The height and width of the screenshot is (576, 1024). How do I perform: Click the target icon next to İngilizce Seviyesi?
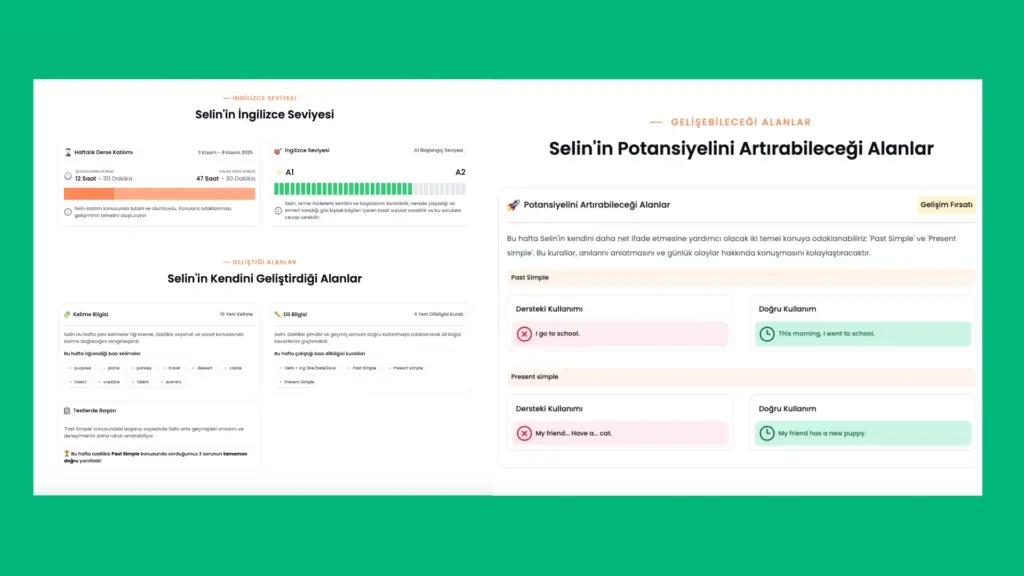[x=278, y=151]
